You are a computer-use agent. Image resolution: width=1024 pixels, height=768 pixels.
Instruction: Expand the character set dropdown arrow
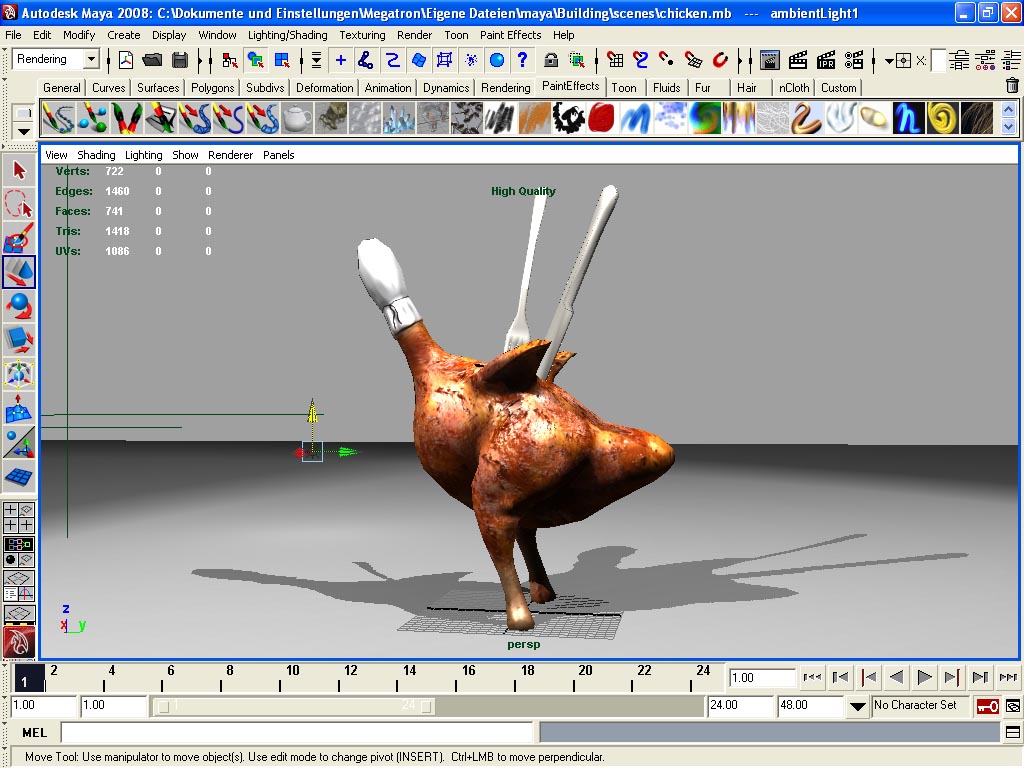pos(857,706)
